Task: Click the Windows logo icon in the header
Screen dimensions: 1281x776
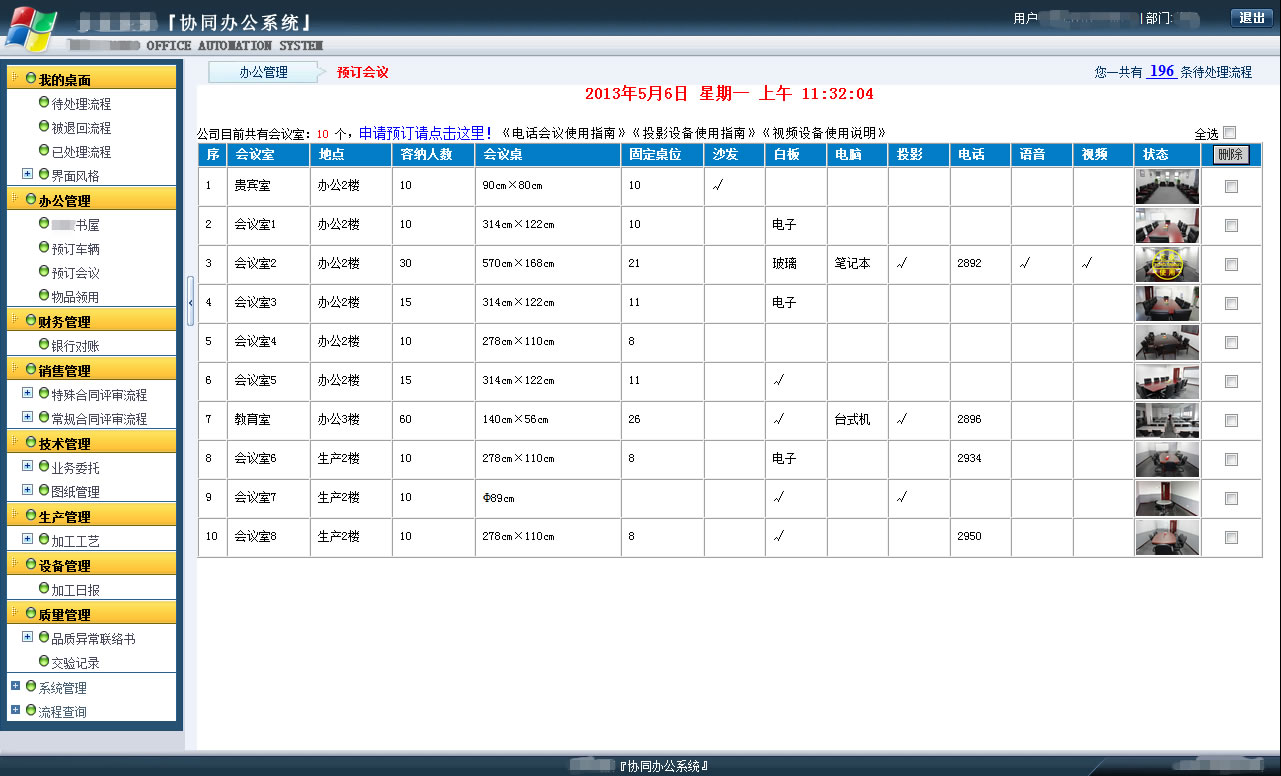Action: [x=31, y=28]
